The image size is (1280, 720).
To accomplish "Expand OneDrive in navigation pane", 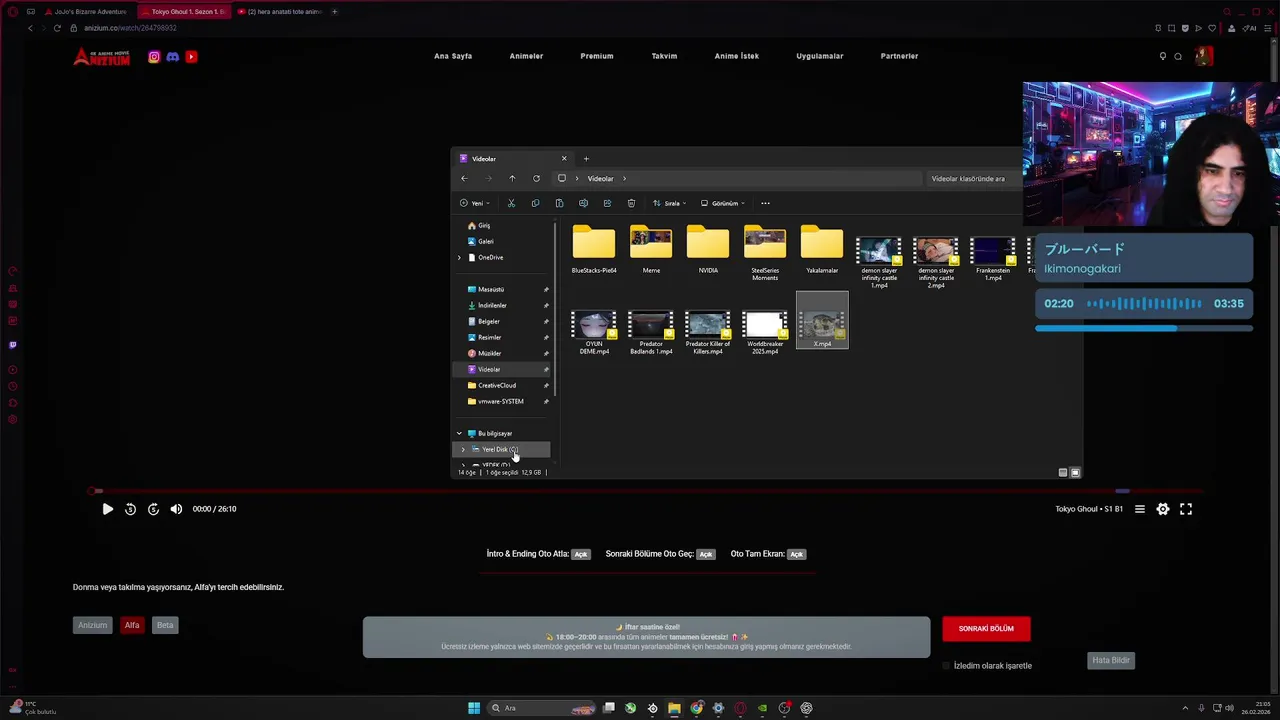I will [460, 258].
